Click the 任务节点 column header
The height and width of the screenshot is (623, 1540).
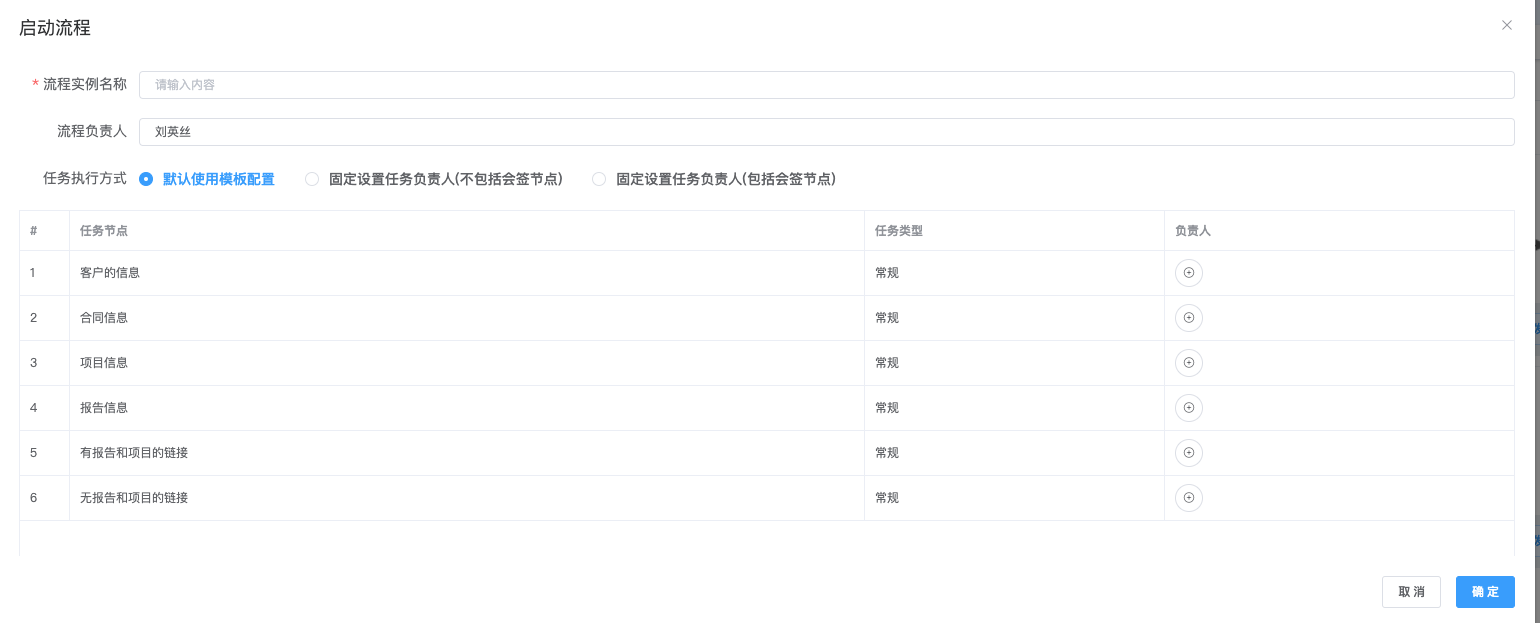(466, 231)
